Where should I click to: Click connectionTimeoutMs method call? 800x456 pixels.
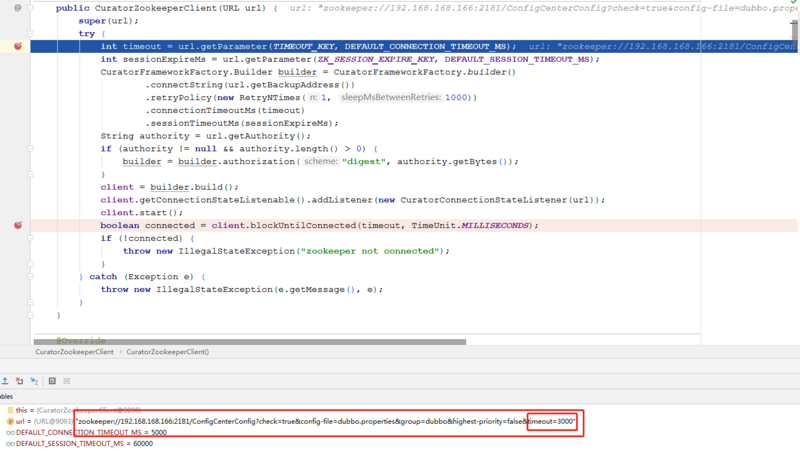[203, 111]
